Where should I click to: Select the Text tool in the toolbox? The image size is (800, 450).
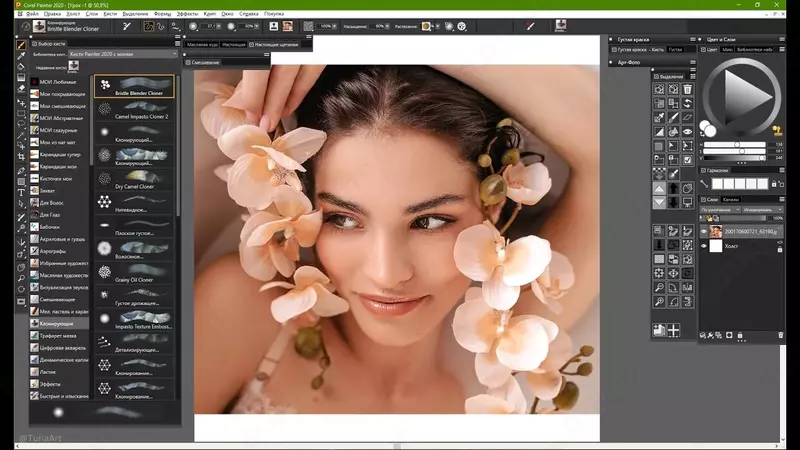pyautogui.click(x=21, y=192)
